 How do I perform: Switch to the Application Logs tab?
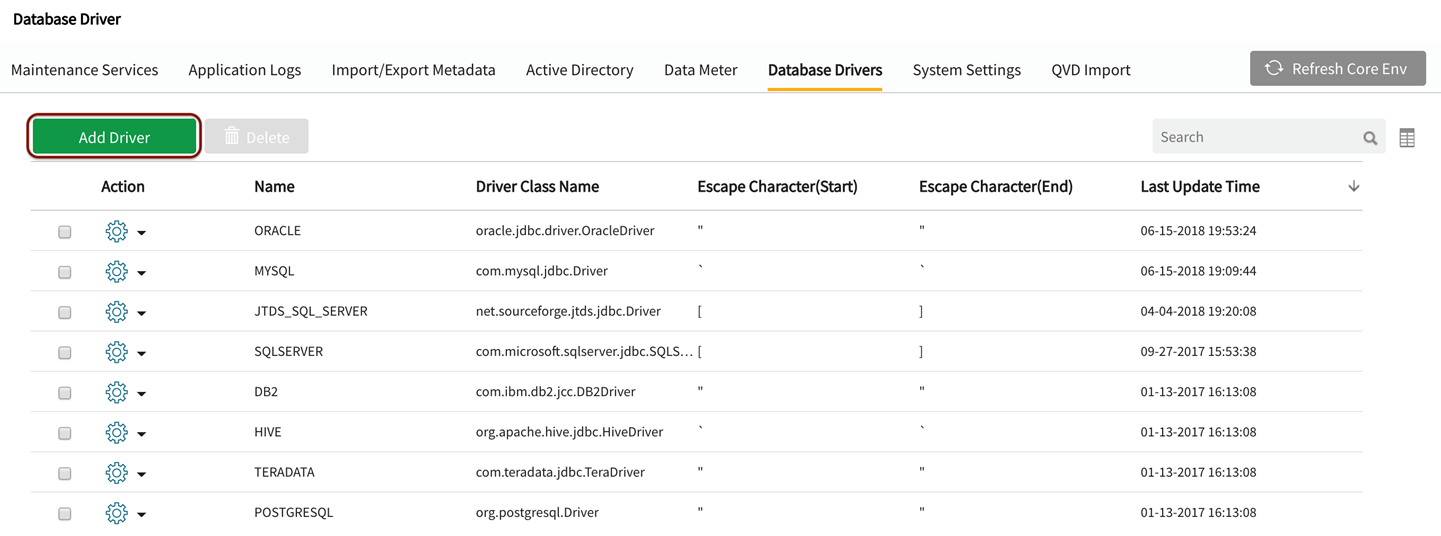[245, 70]
